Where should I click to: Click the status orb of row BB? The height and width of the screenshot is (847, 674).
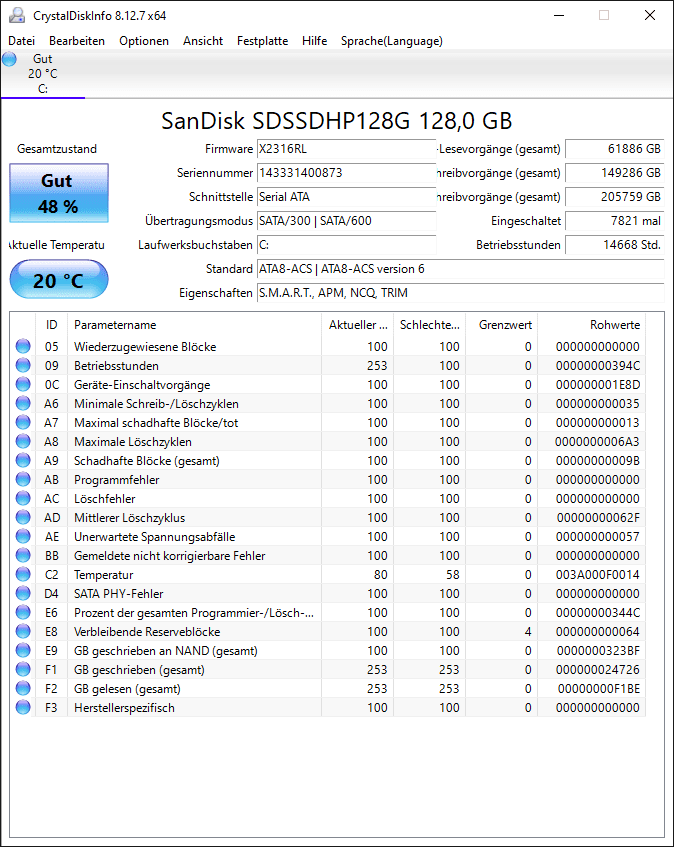click(23, 555)
